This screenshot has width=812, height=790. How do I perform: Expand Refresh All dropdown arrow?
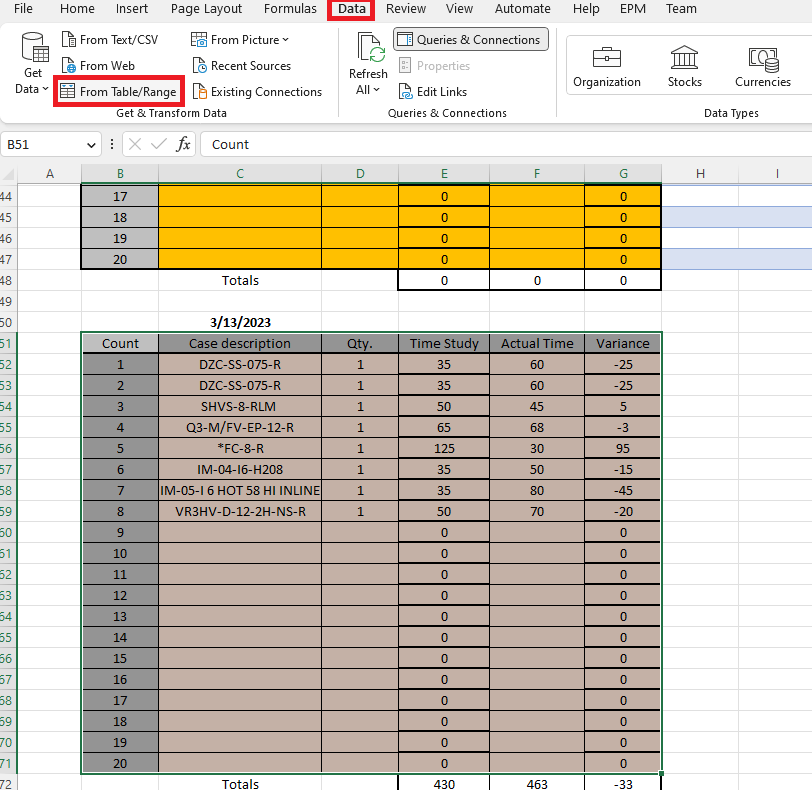(x=376, y=90)
